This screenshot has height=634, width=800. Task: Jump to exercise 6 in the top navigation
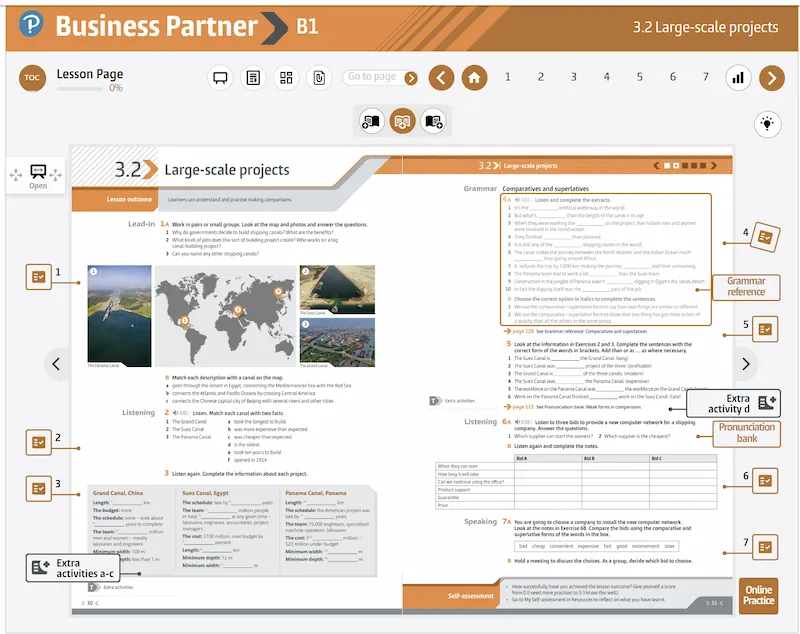tap(672, 77)
